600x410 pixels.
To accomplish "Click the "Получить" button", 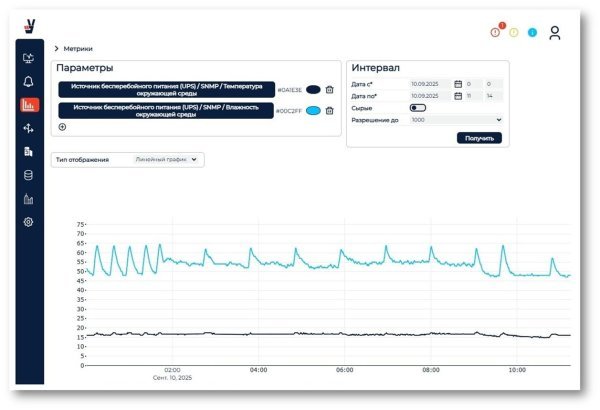I will pyautogui.click(x=479, y=138).
